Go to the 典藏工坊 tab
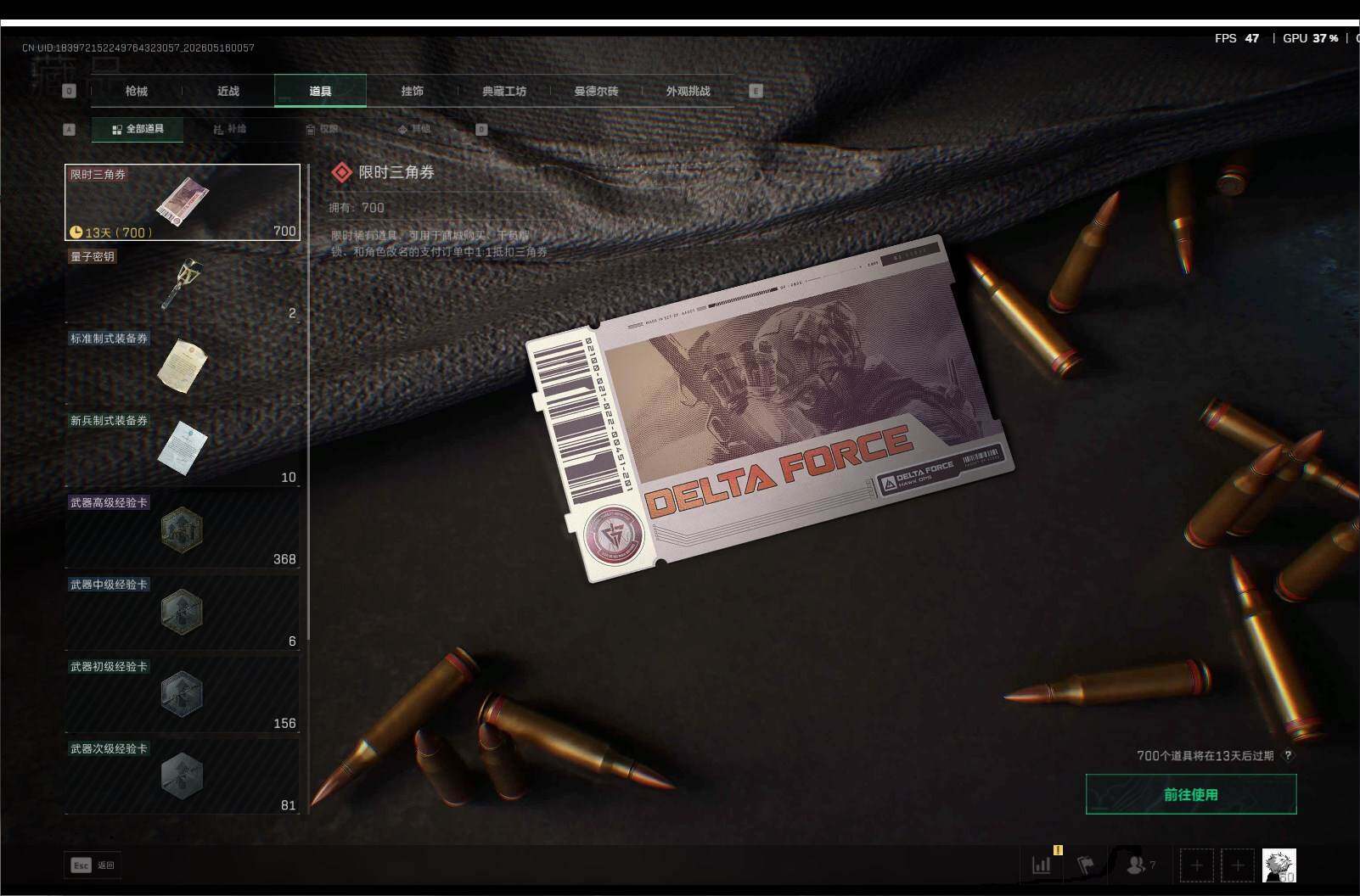 click(504, 91)
